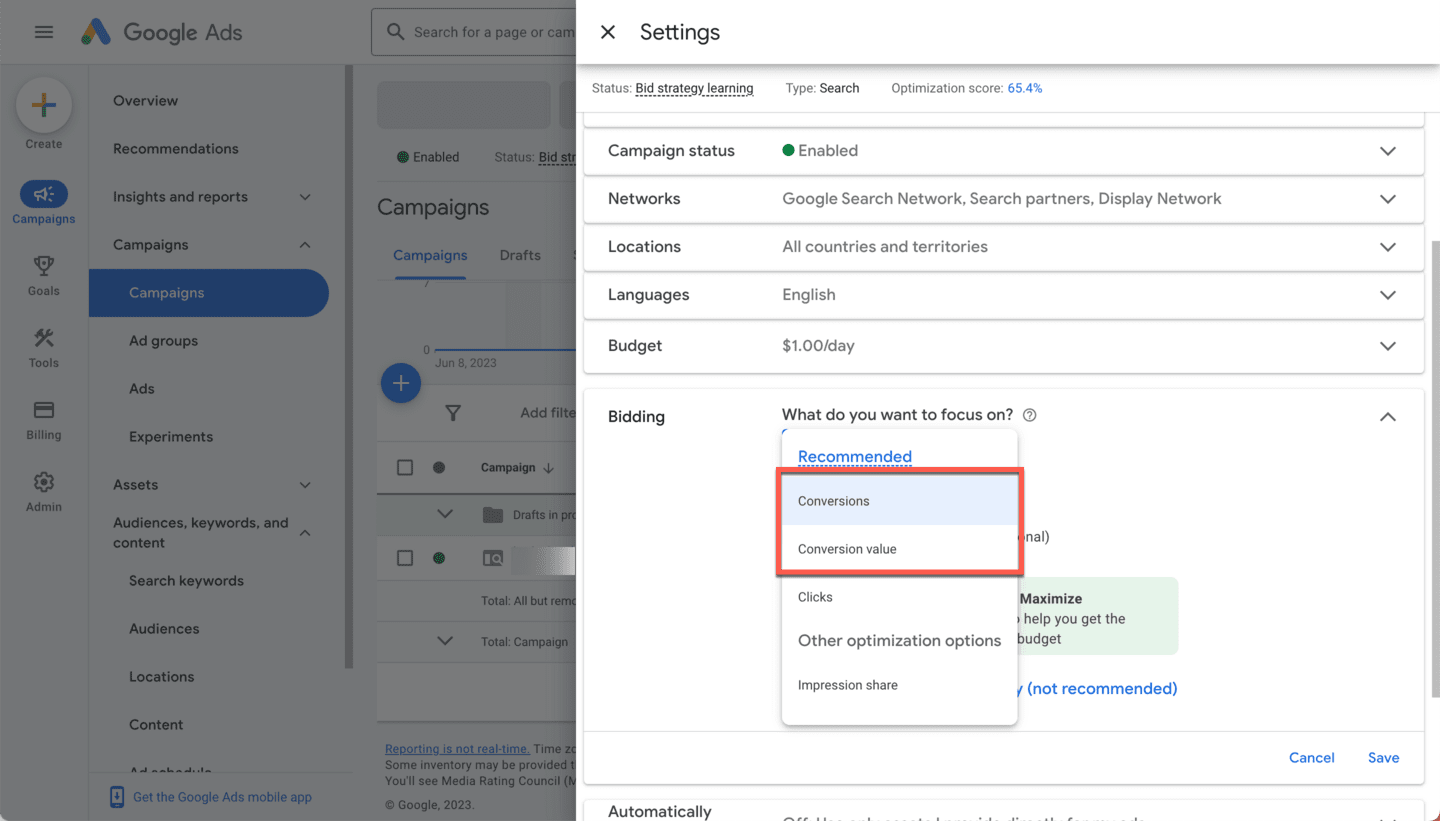Image resolution: width=1440 pixels, height=821 pixels.
Task: Close the Settings panel with X
Action: pos(607,32)
